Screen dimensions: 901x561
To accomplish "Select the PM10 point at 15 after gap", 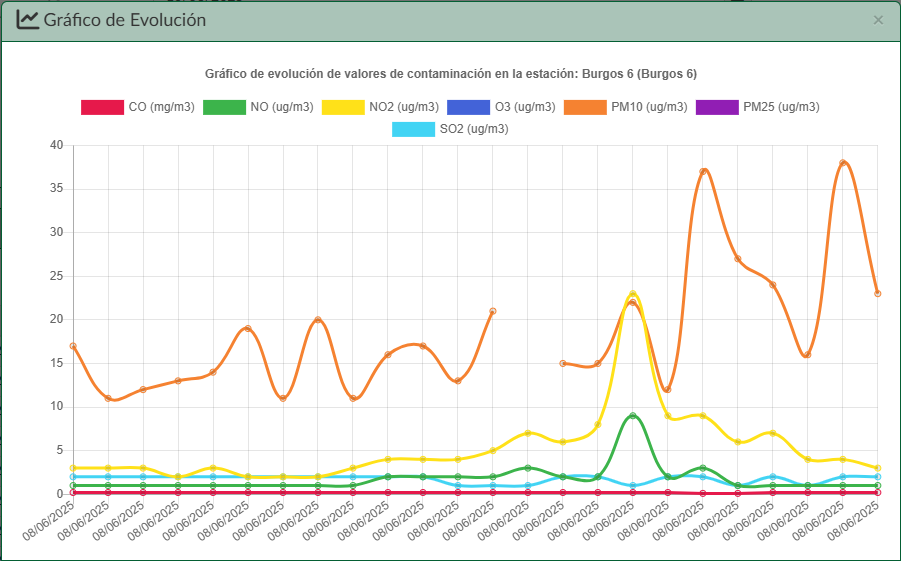I will (x=563, y=363).
